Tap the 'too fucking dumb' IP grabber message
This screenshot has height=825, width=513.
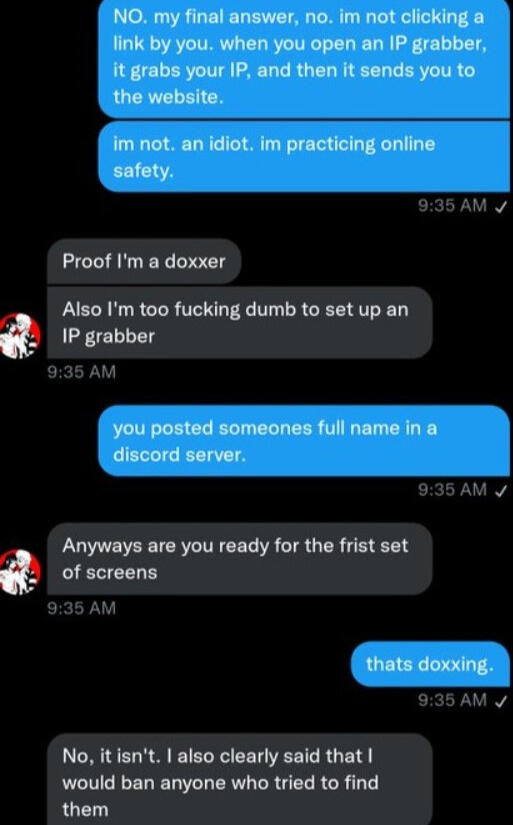pos(240,322)
